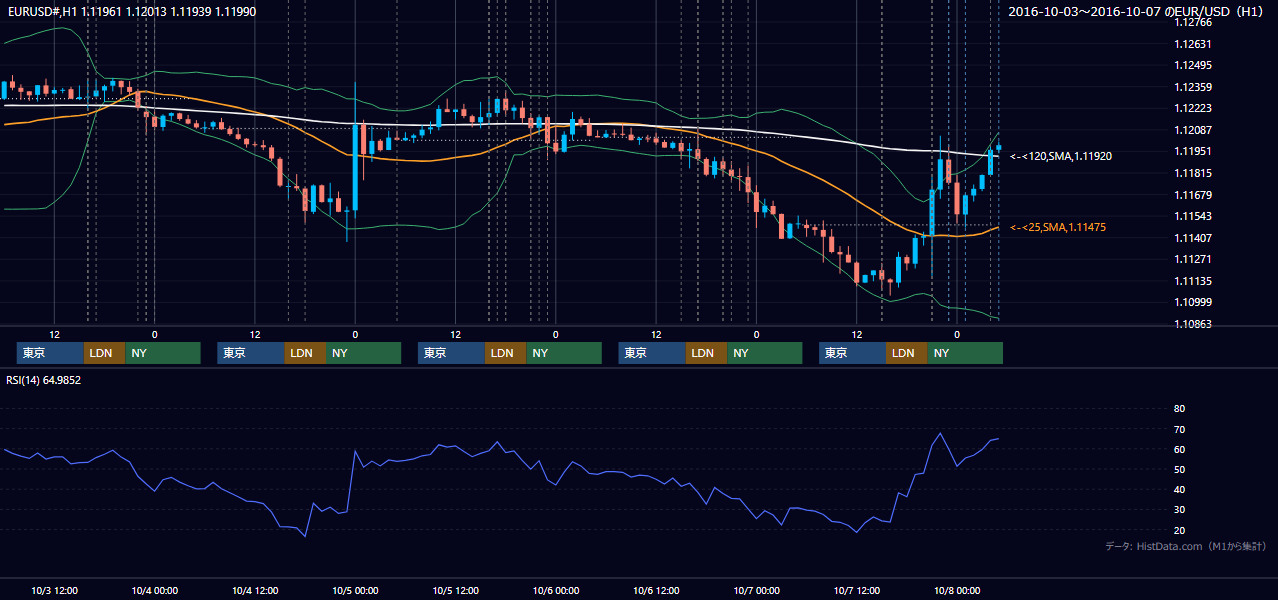Click price axis value 1.11951

(1192, 151)
